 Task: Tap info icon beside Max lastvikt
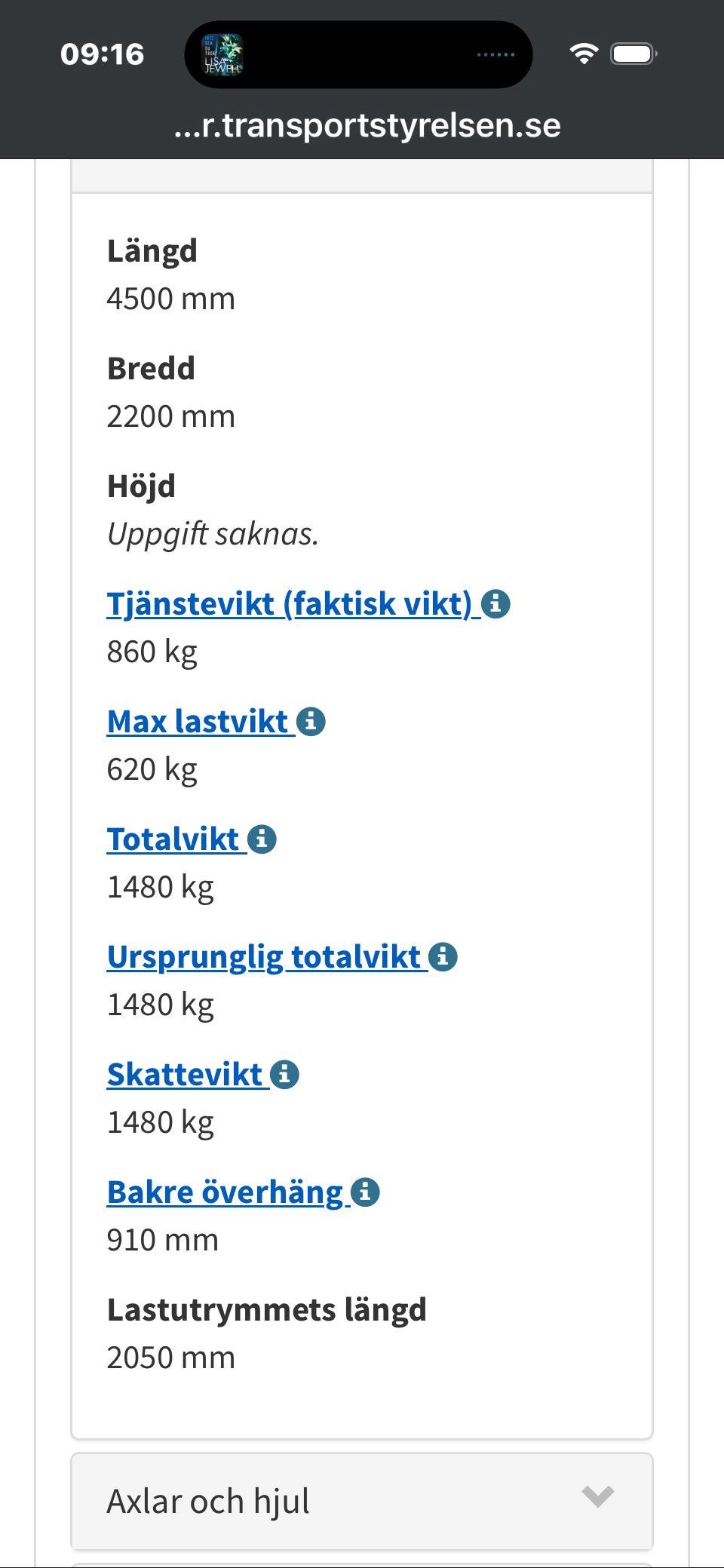pyautogui.click(x=311, y=721)
